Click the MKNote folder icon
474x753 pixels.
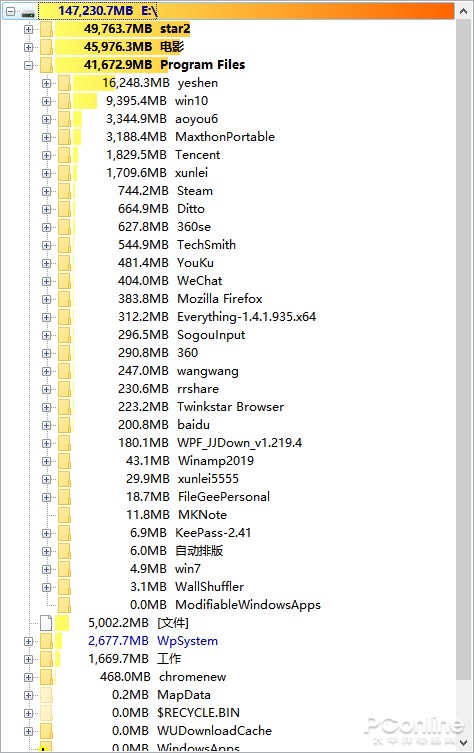tap(64, 515)
